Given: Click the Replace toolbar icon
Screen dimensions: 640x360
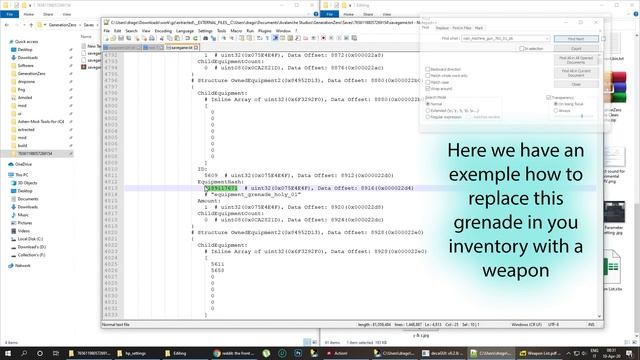Looking at the screenshot, I should pyautogui.click(x=213, y=38).
